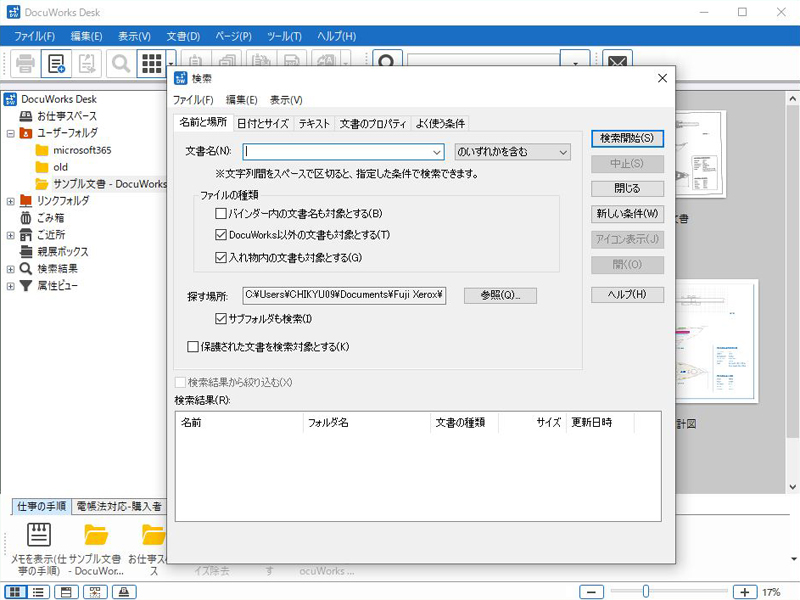Start the search with 検索開始(S)
800x600 pixels.
pyautogui.click(x=627, y=138)
